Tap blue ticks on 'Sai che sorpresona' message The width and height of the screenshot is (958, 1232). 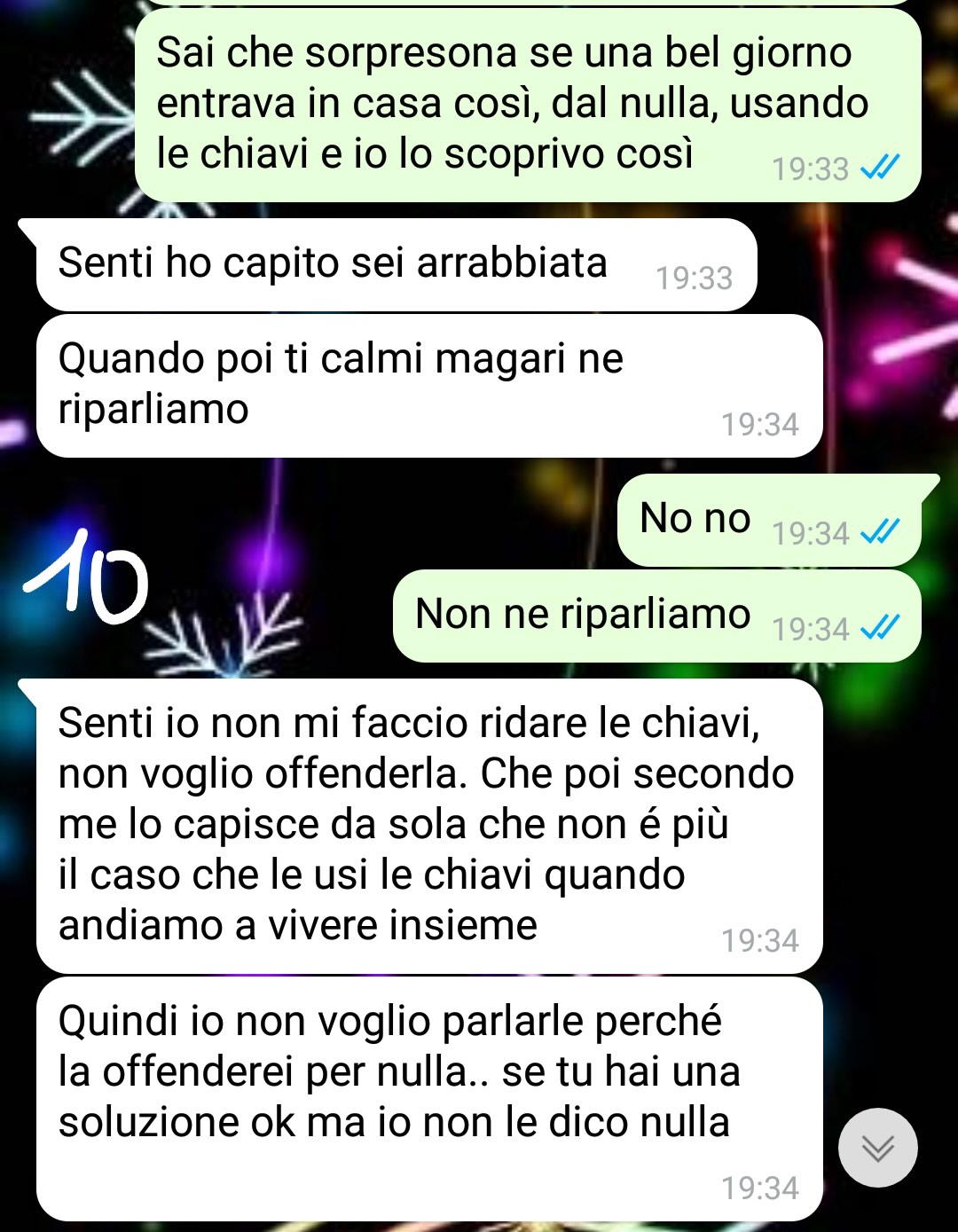[x=881, y=167]
